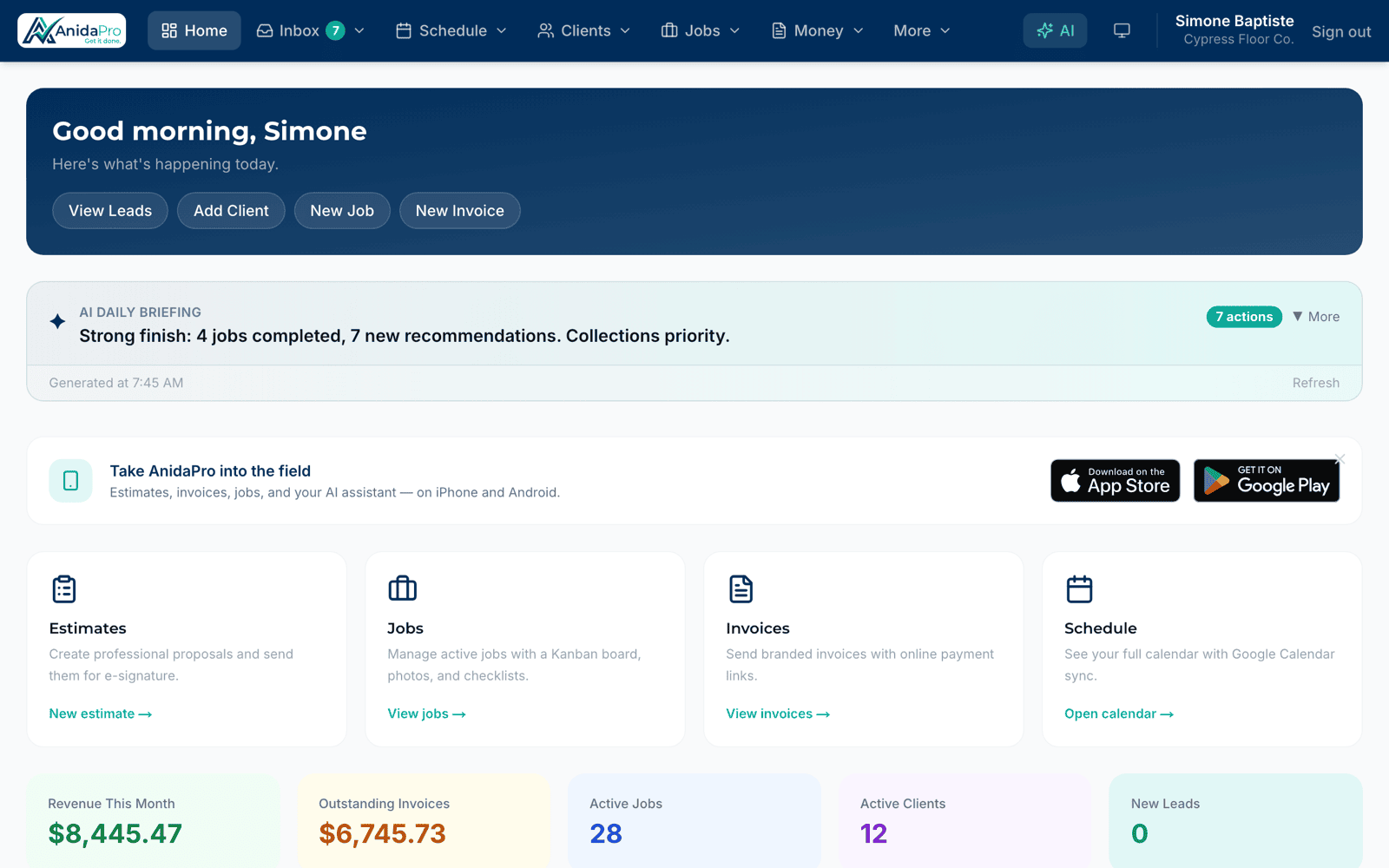
Task: Click the New Job button
Action: pyautogui.click(x=342, y=211)
